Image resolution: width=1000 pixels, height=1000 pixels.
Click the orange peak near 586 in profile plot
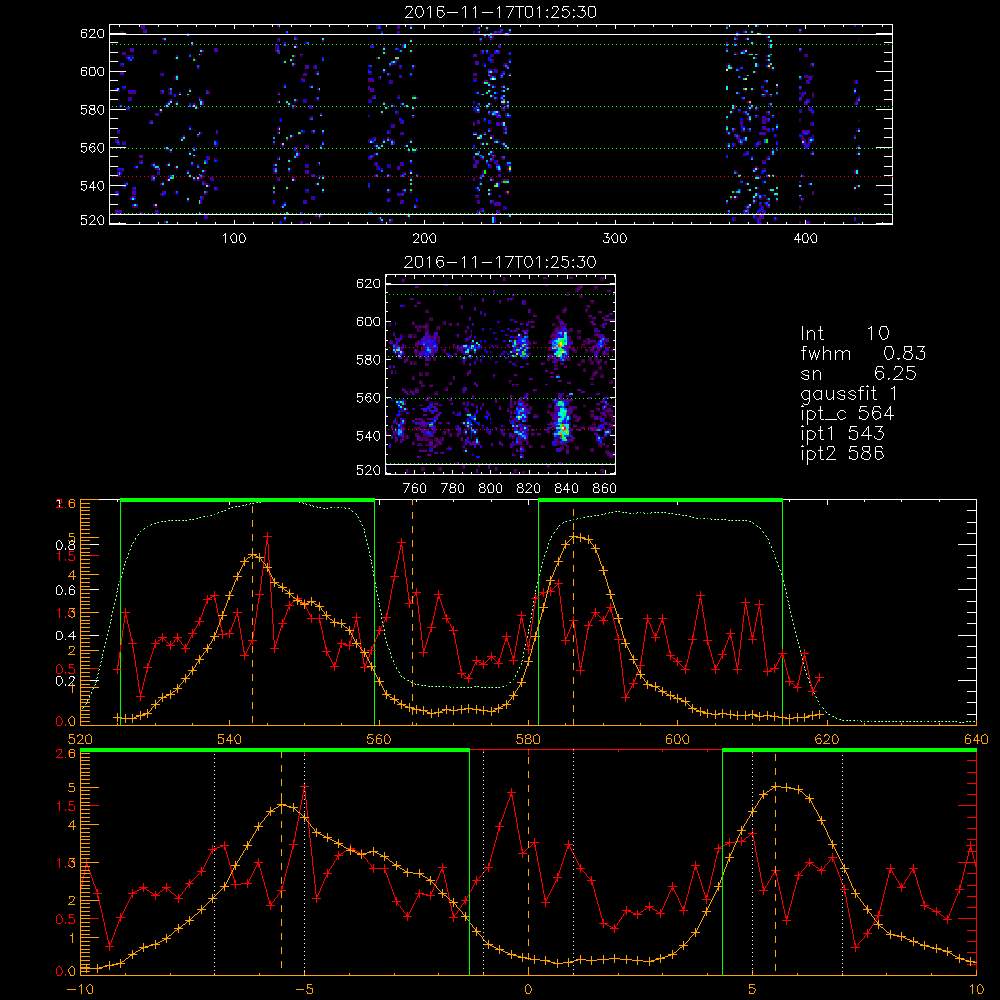coord(576,537)
